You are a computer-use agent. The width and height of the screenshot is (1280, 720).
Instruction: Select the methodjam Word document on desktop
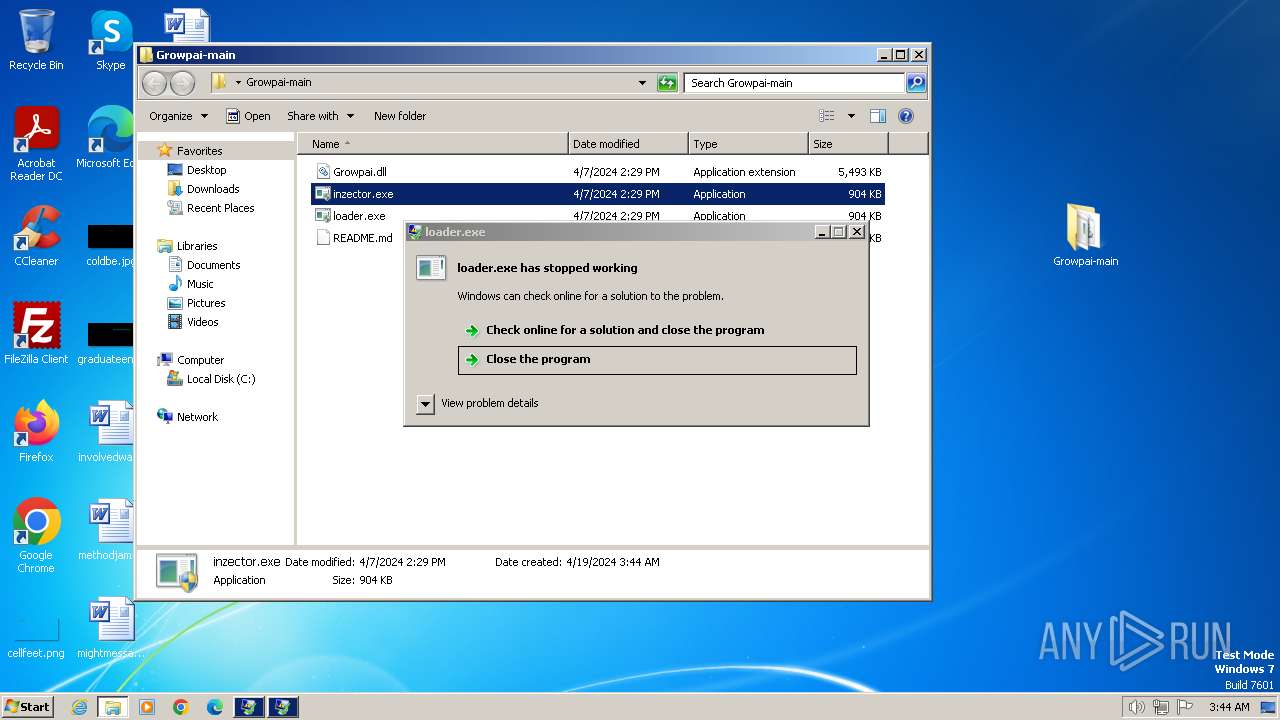(108, 530)
